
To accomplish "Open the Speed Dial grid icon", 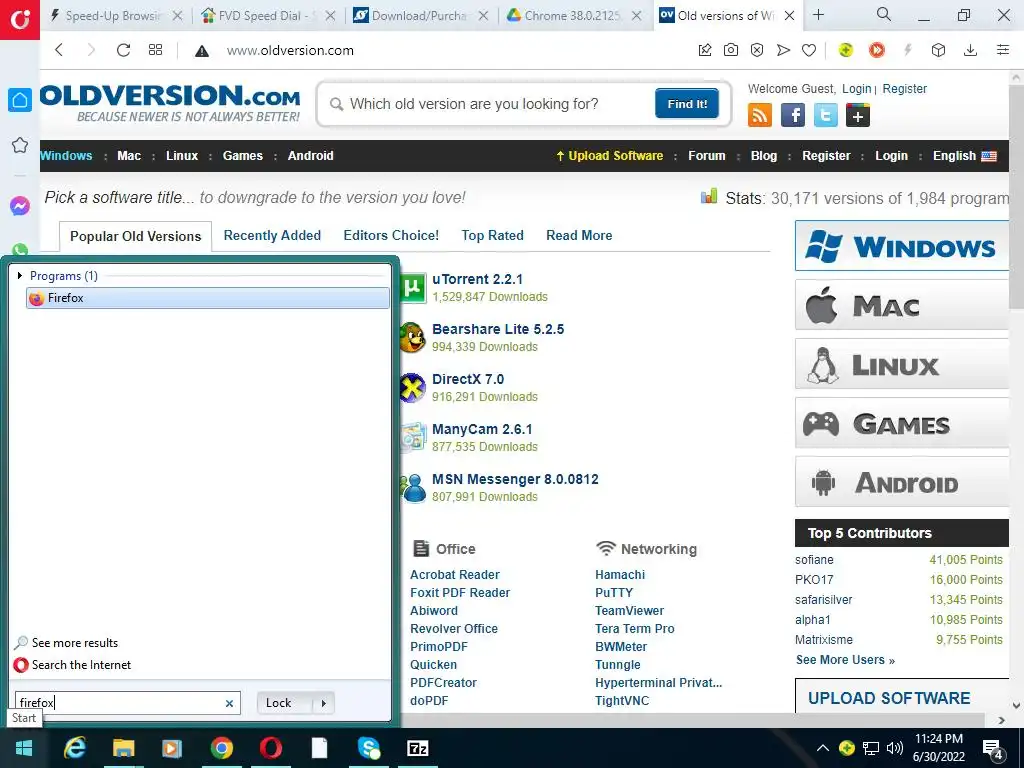I will click(155, 50).
